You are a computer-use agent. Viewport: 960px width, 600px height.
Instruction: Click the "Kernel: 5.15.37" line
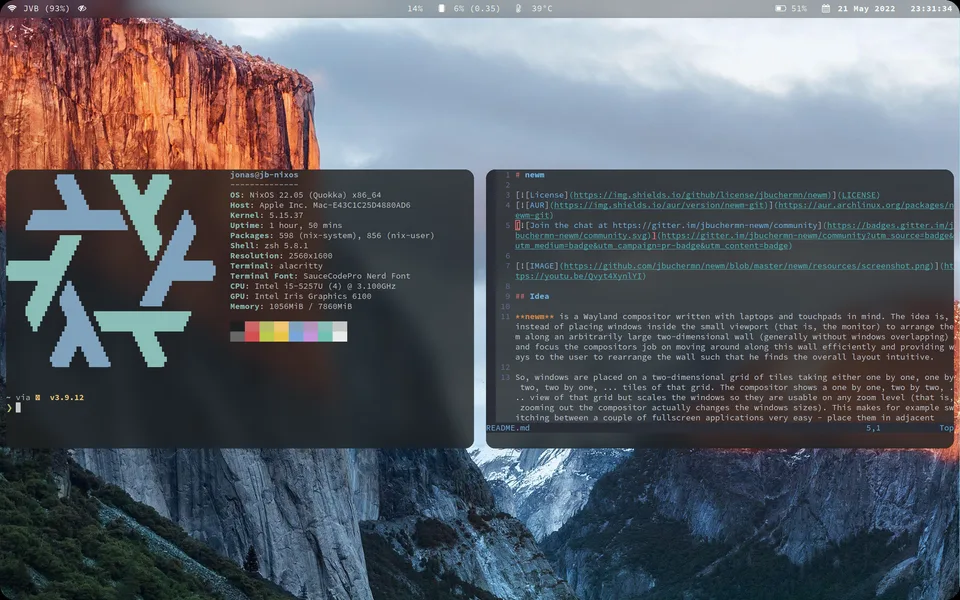(267, 216)
